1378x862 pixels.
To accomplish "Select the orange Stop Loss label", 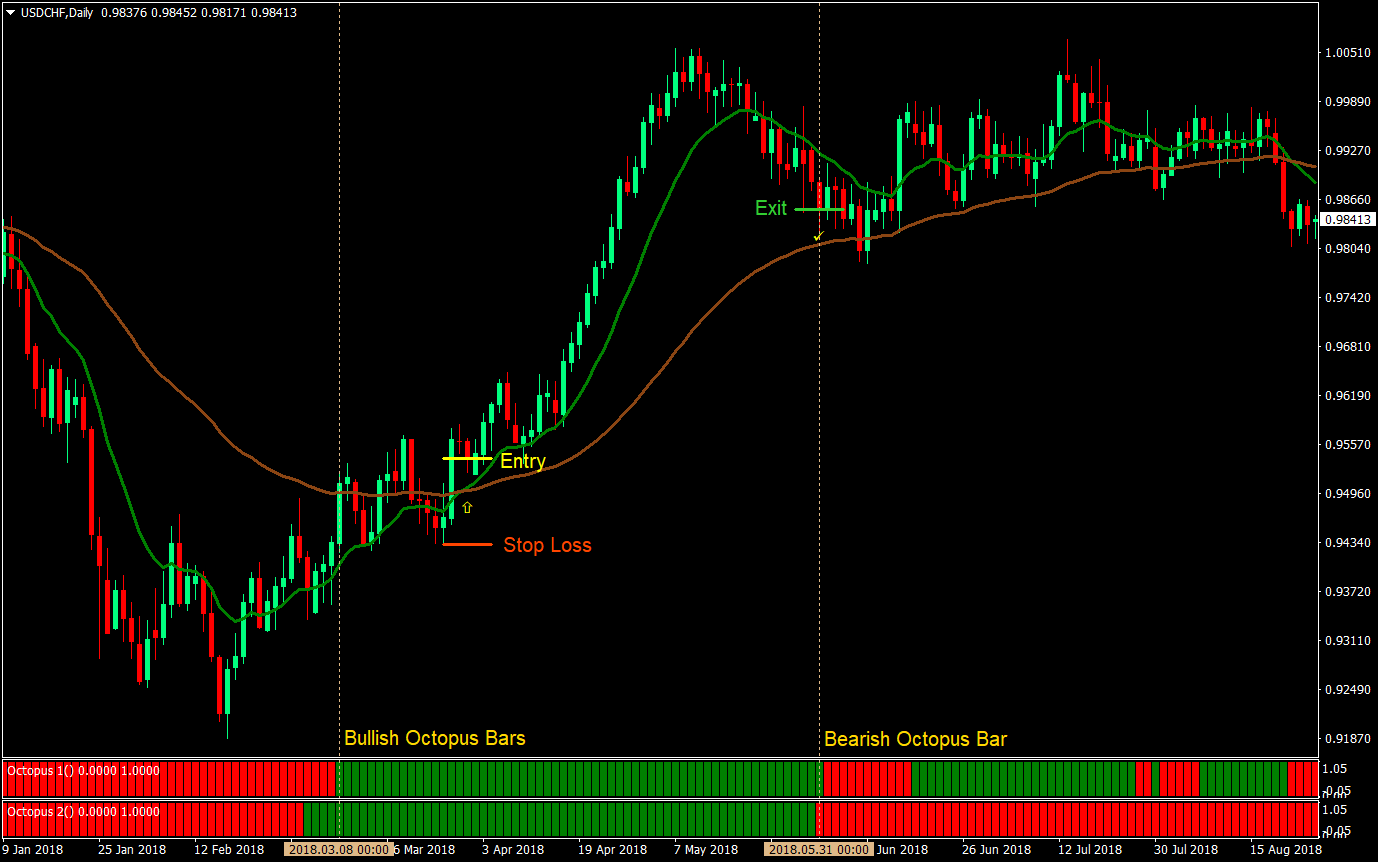I will [548, 545].
